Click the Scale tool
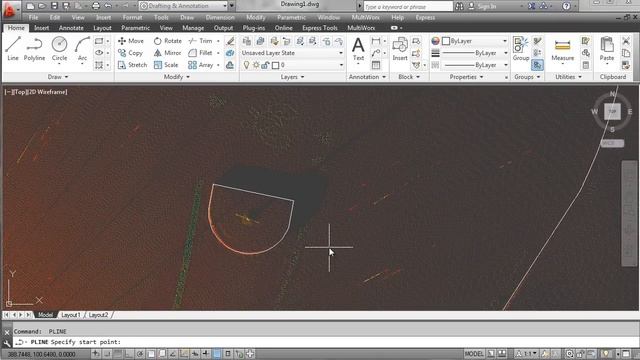Viewport: 640px width, 360px height. pos(166,65)
